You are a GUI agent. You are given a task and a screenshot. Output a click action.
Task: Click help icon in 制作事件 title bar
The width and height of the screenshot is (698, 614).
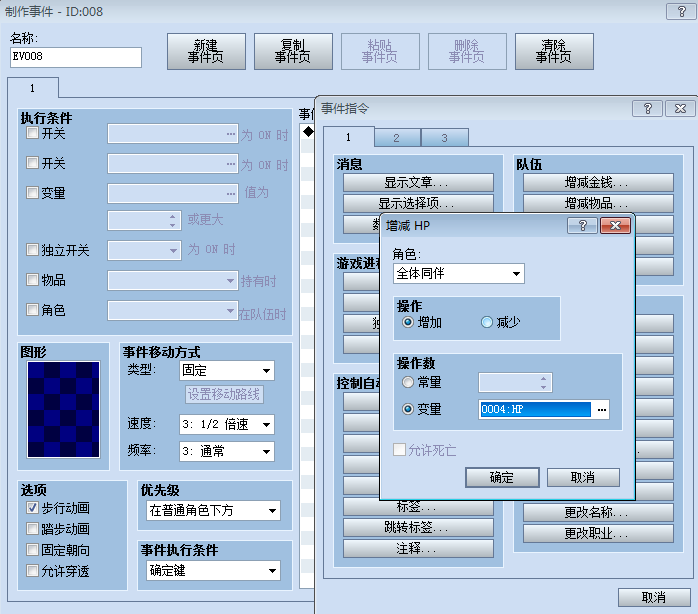681,12
